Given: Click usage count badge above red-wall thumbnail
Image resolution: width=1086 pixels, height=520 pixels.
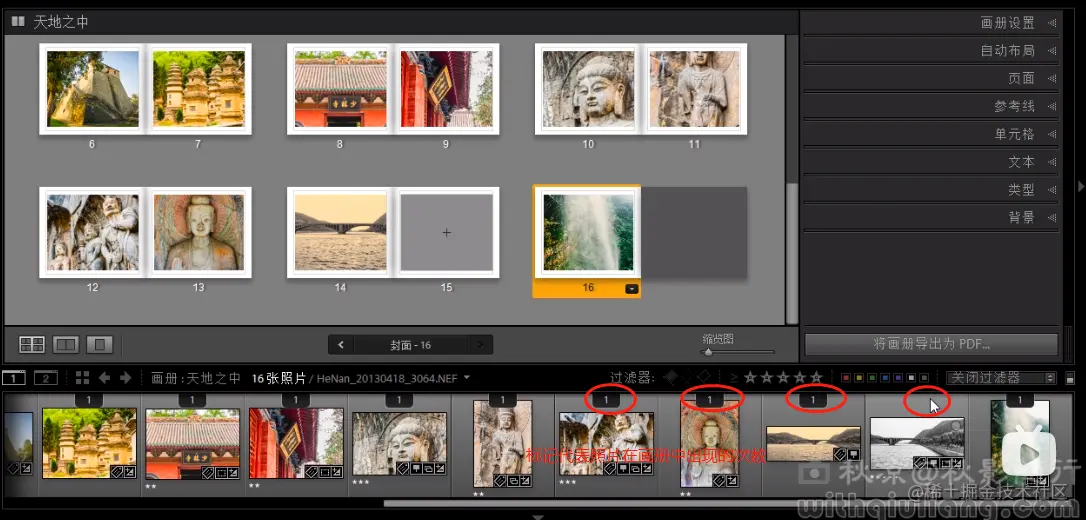Looking at the screenshot, I should tap(296, 400).
